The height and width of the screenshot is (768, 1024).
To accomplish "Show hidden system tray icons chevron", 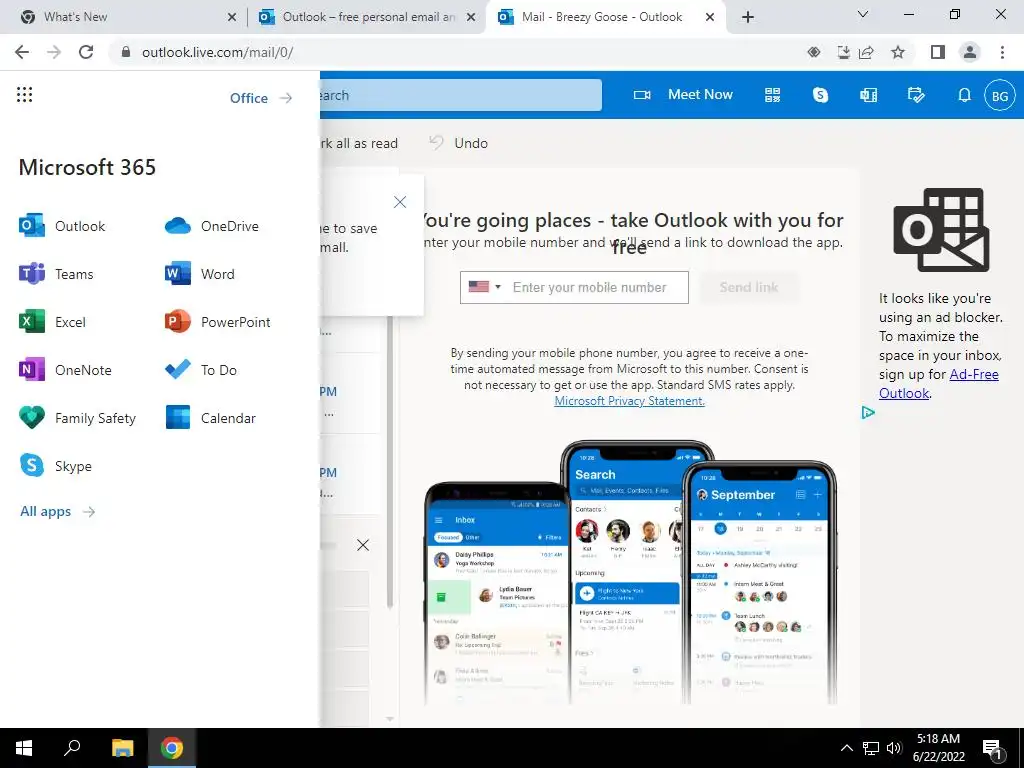I will (846, 748).
